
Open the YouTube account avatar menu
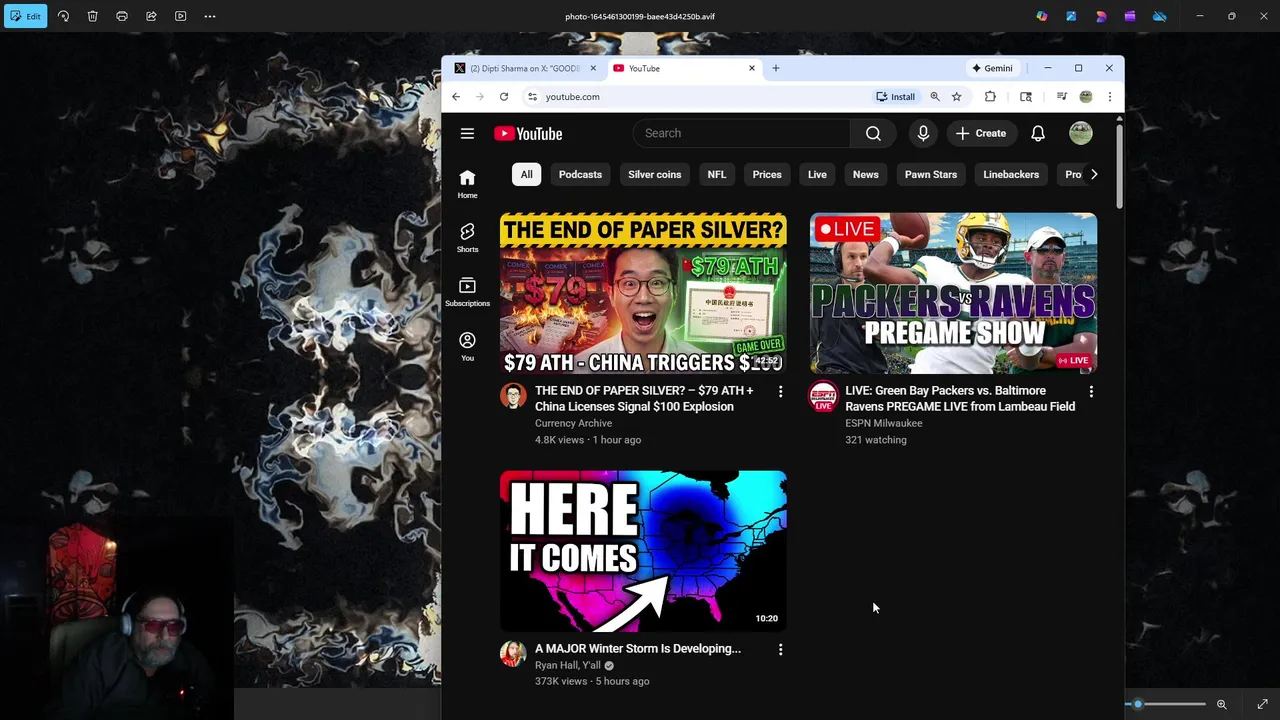[x=1081, y=133]
